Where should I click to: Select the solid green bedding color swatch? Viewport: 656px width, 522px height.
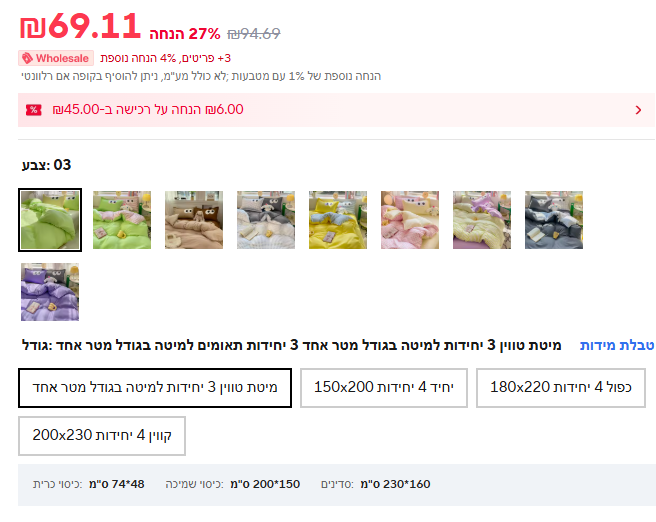tap(50, 220)
